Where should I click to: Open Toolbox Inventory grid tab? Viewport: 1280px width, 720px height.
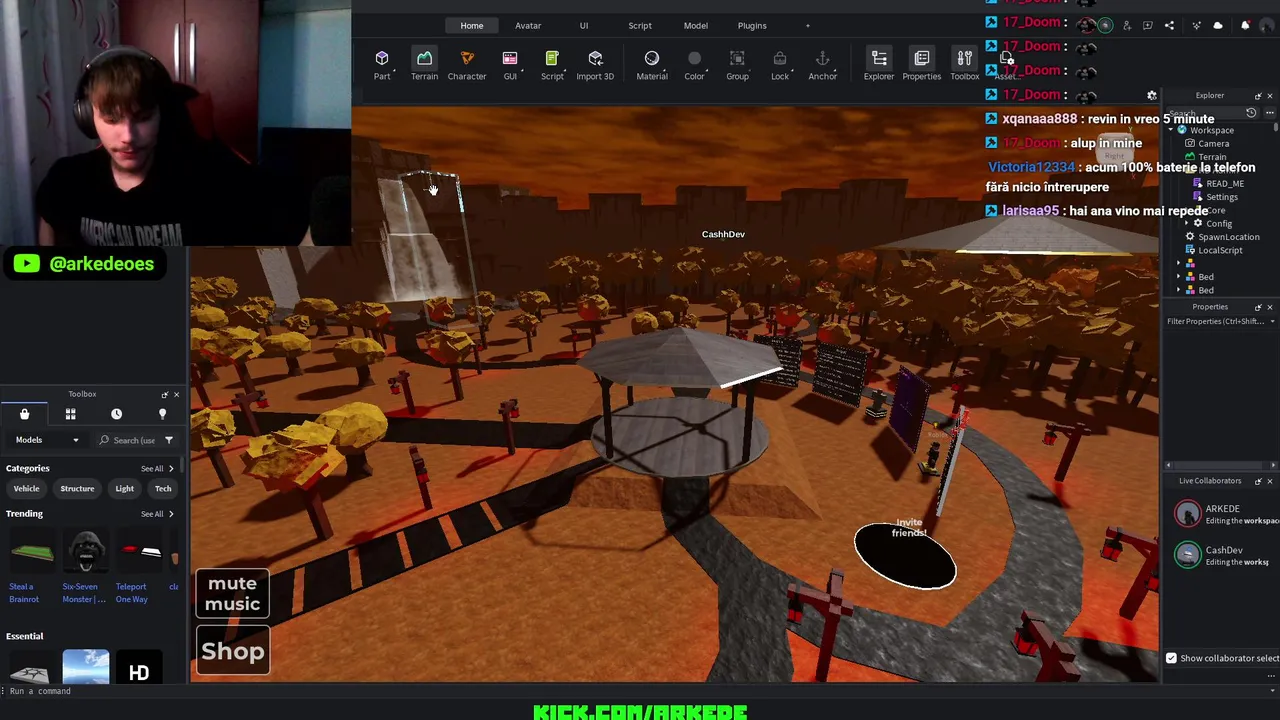70,414
